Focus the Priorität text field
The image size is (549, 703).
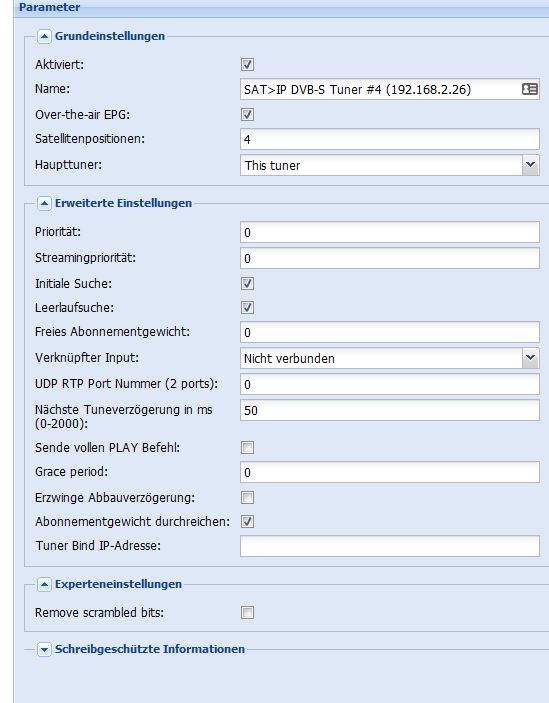(x=390, y=232)
